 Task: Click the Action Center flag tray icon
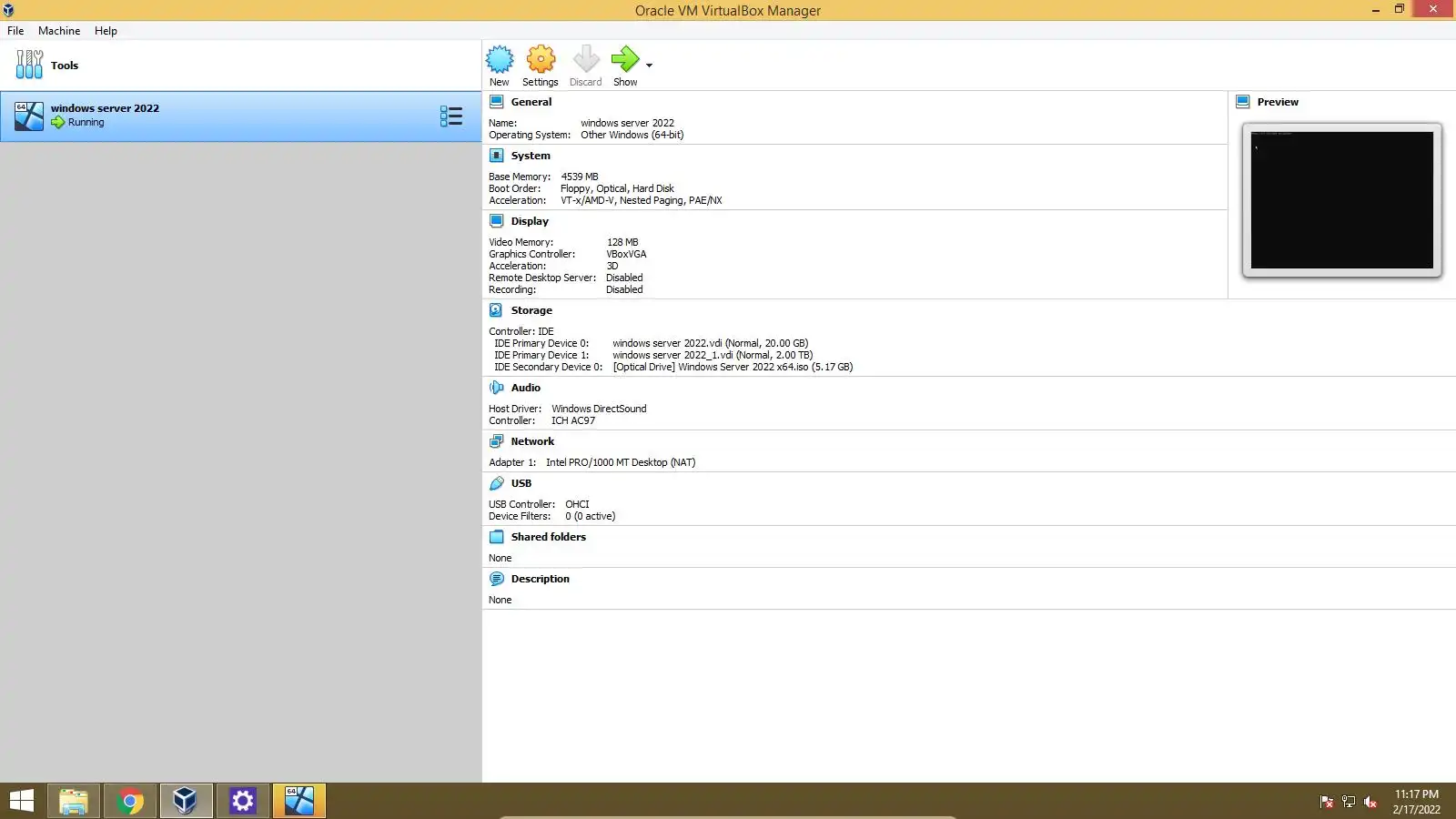1327,802
